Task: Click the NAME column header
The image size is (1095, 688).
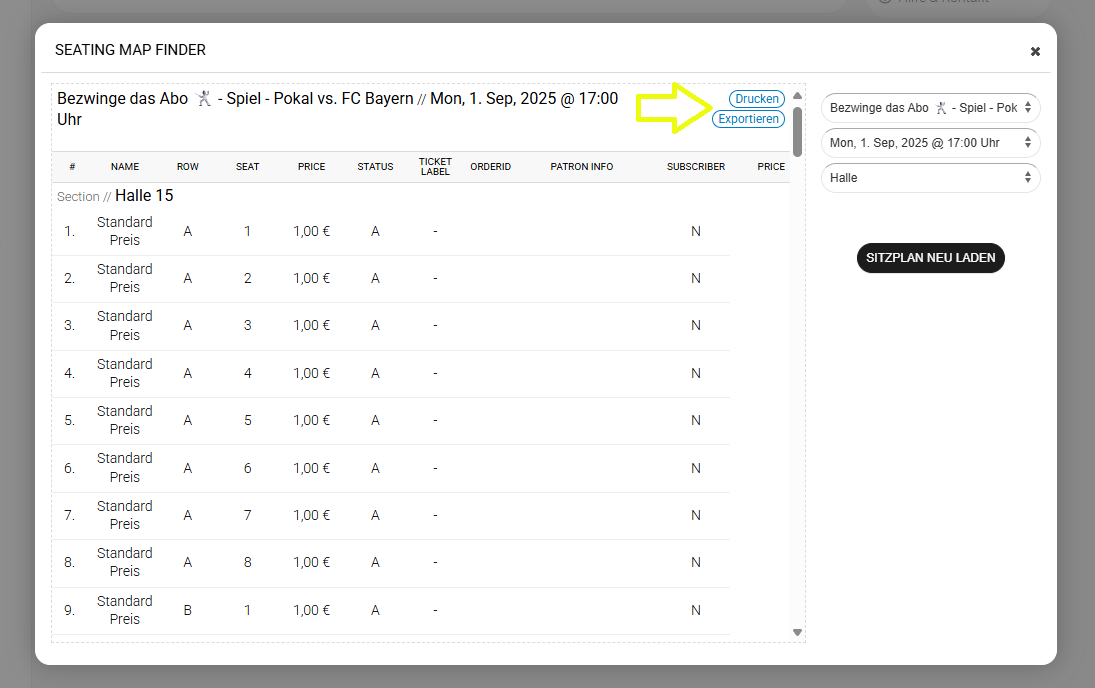Action: point(125,167)
